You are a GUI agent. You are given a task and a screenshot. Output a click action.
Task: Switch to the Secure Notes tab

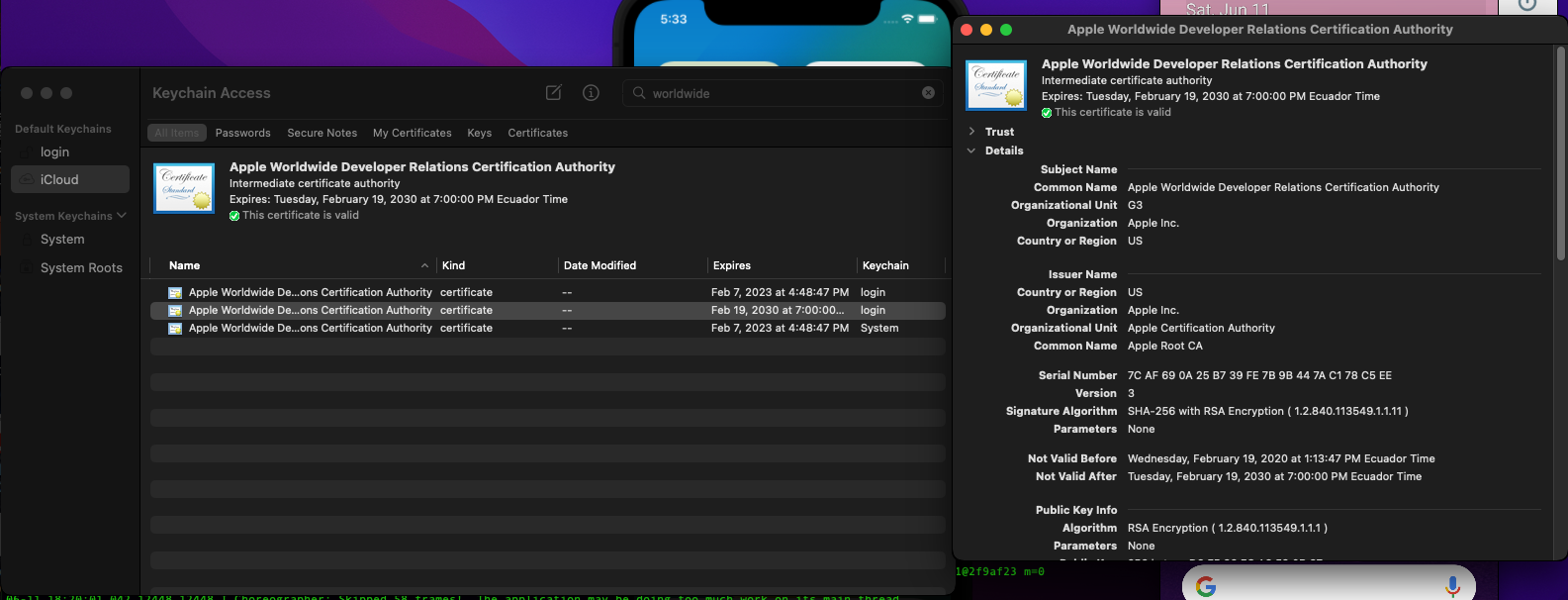pos(322,133)
